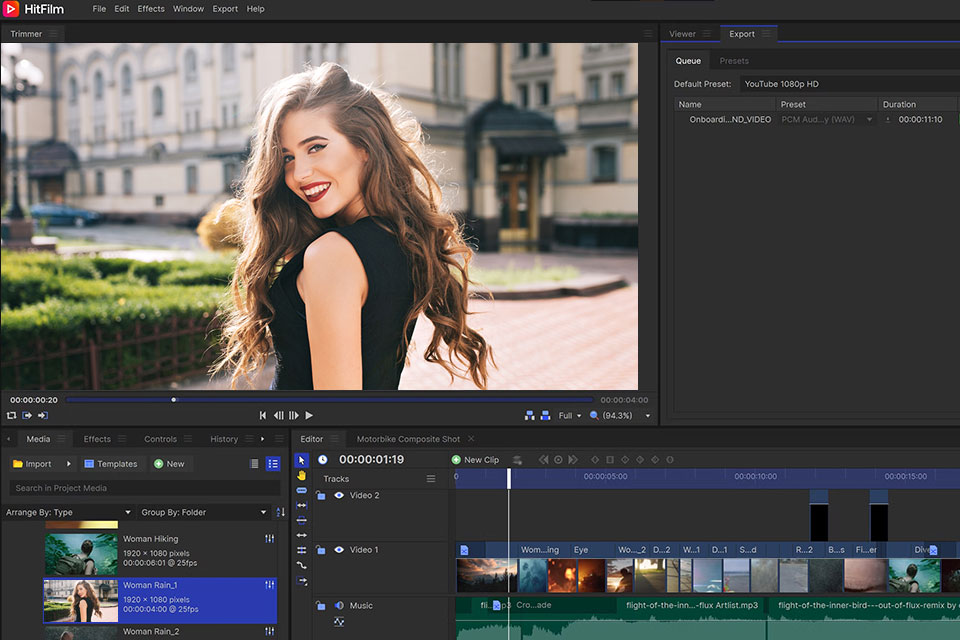The image size is (960, 640).
Task: Open the zoom level dropdown arrow in Trimmer
Action: [x=648, y=416]
